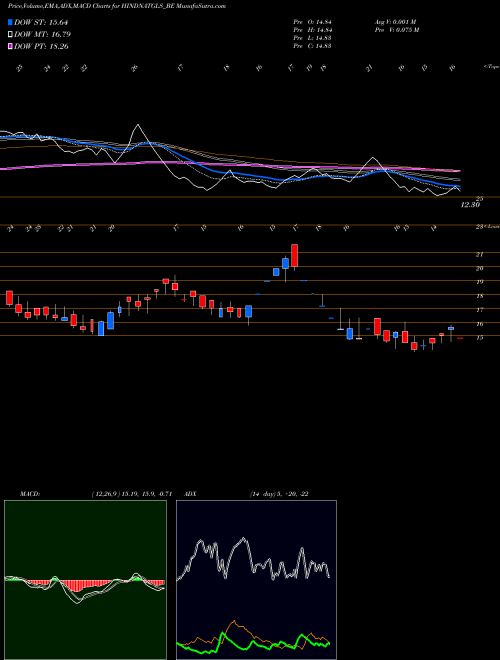Open the dark blue ADX indicator panel
The width and height of the screenshot is (500, 660).
tap(256, 580)
